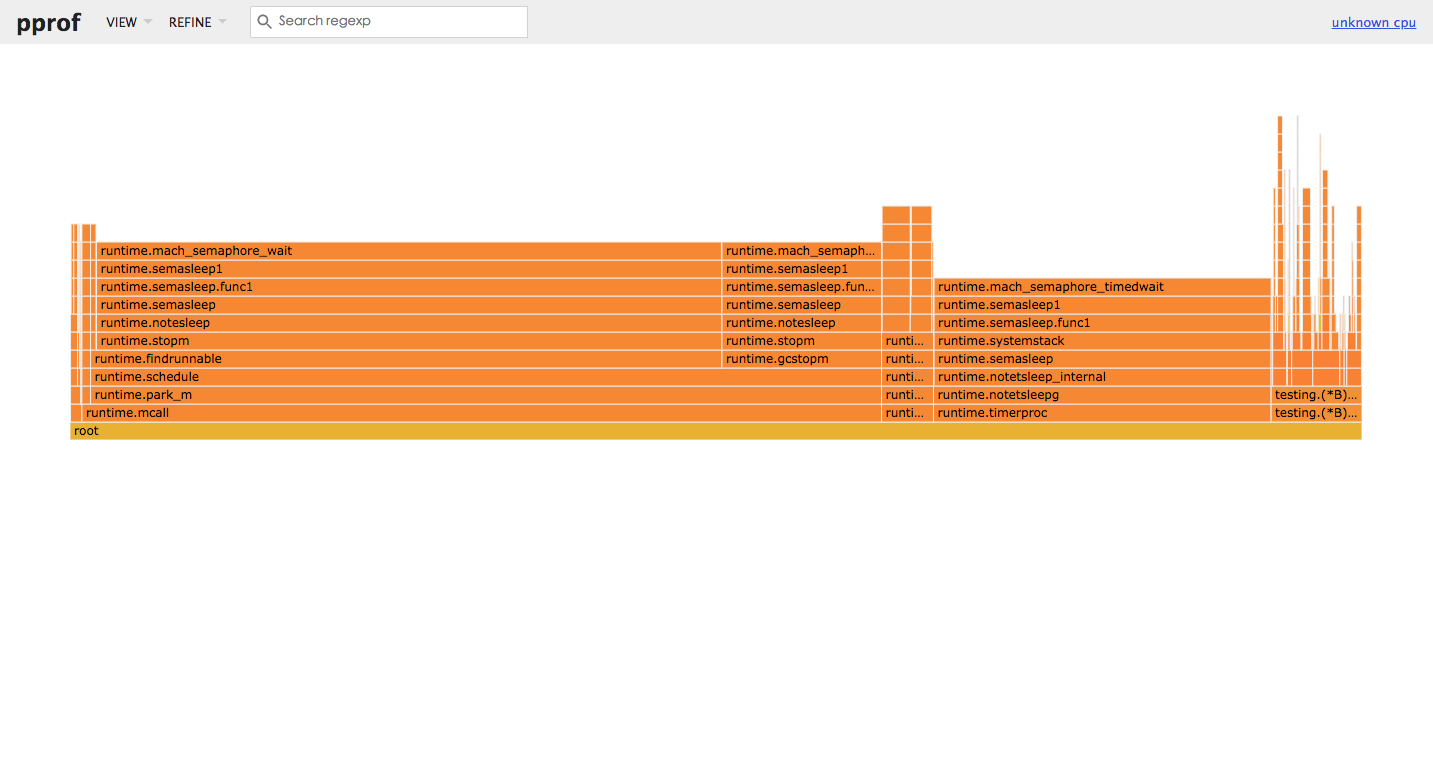
Task: Click the bottom testing.(*B) frame
Action: 1316,413
